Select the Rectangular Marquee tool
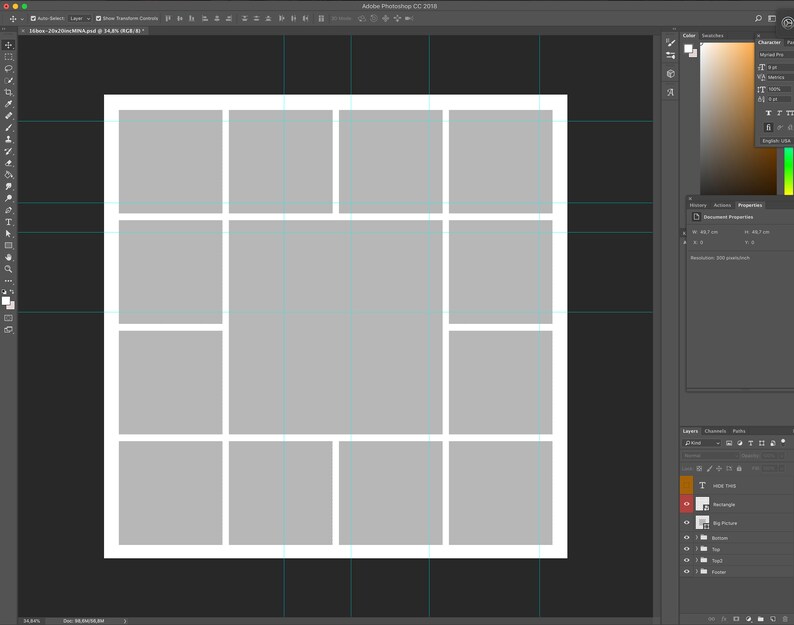The image size is (794, 625). pos(9,57)
